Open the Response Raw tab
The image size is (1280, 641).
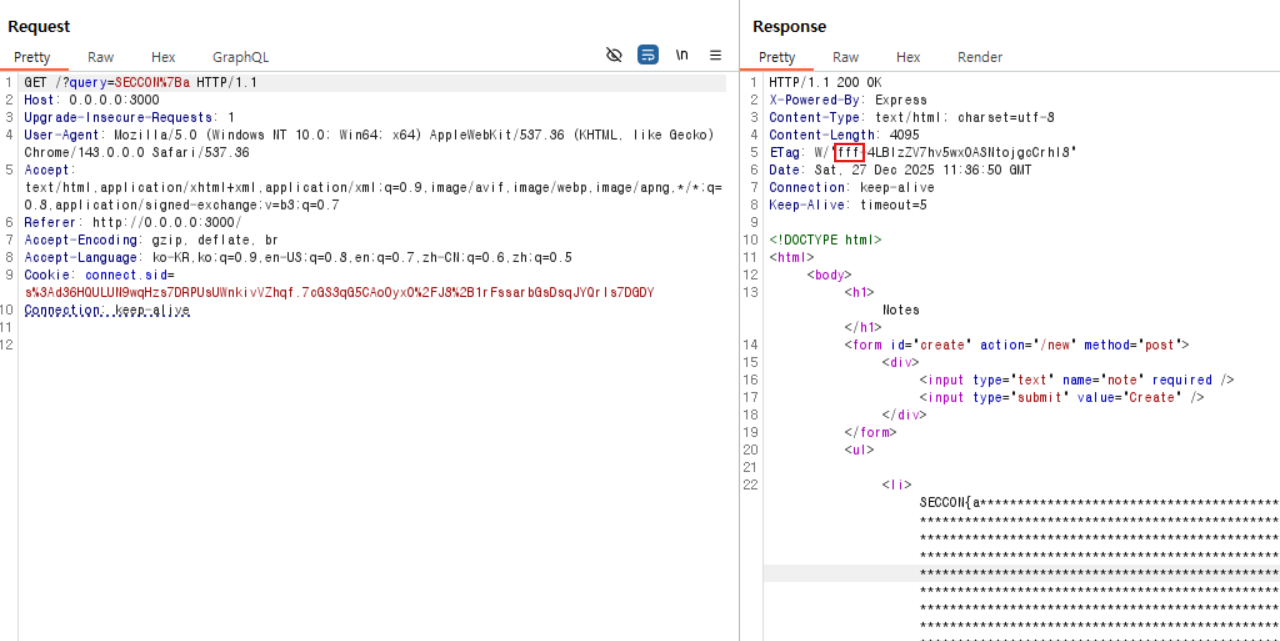[x=845, y=57]
